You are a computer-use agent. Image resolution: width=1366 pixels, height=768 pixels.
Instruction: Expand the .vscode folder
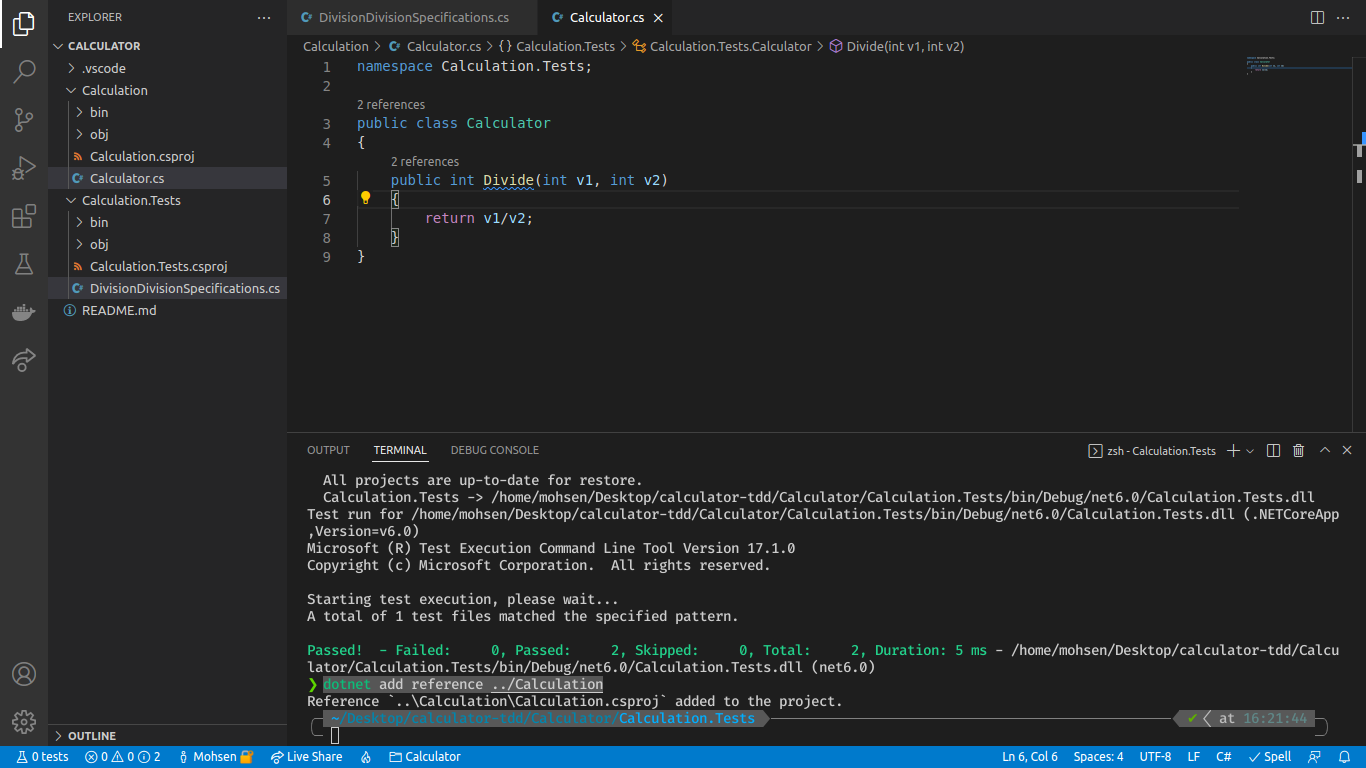(104, 68)
